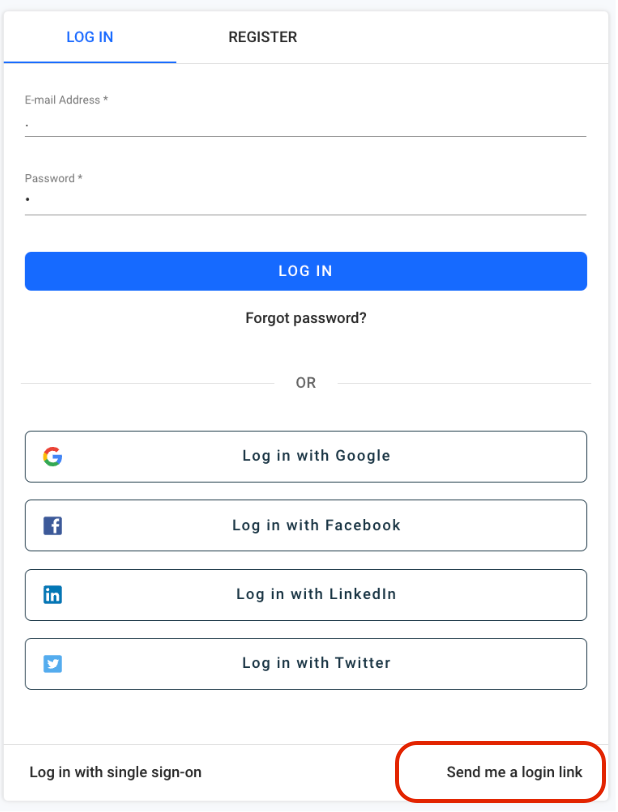Click the LinkedIn logo icon
Image resolution: width=618 pixels, height=812 pixels.
(52, 595)
